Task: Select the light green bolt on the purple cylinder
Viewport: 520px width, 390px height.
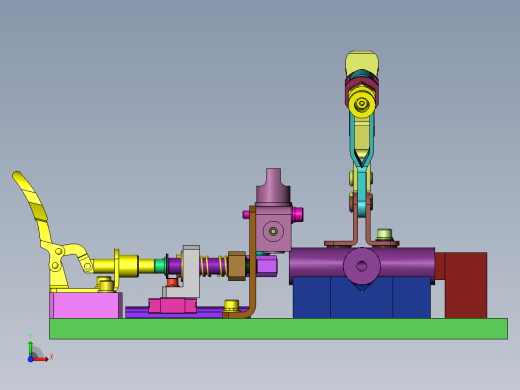Action: pyautogui.click(x=384, y=235)
